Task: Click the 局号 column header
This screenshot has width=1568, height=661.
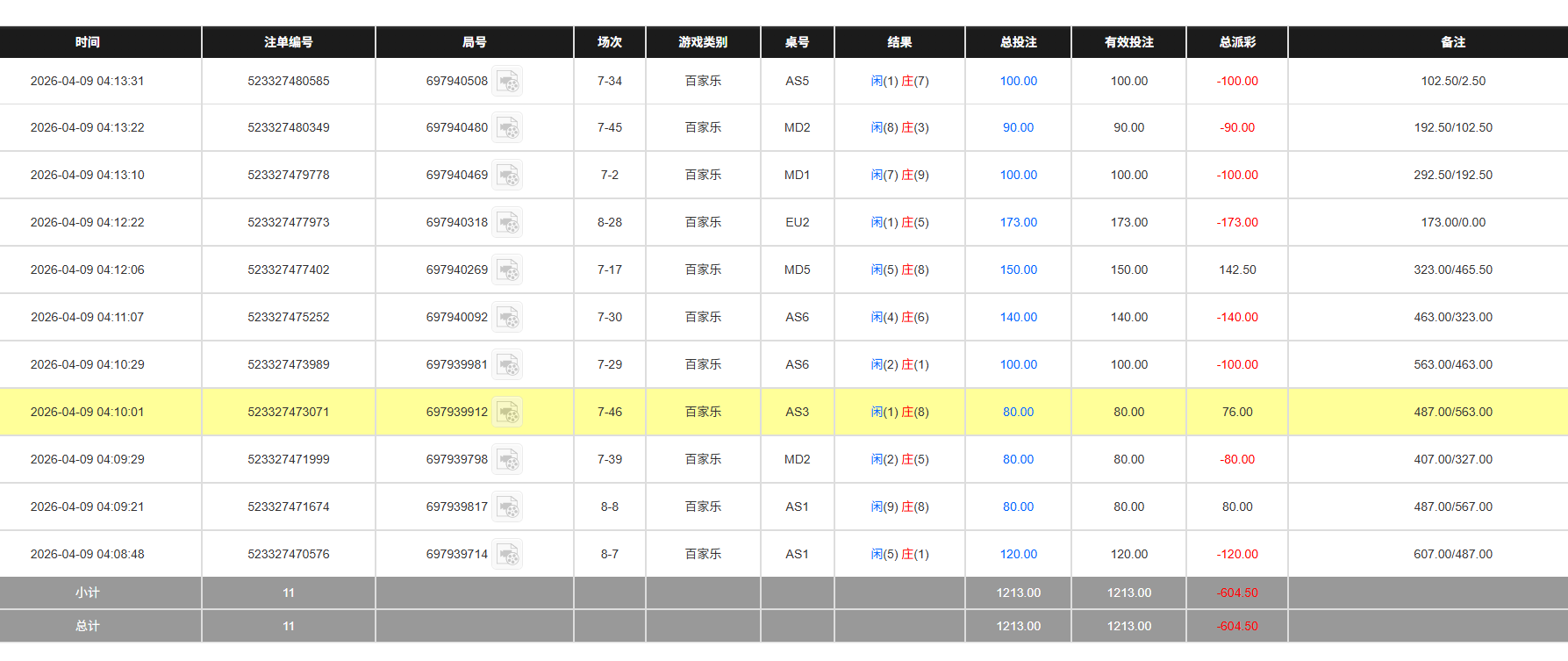Action: point(475,42)
